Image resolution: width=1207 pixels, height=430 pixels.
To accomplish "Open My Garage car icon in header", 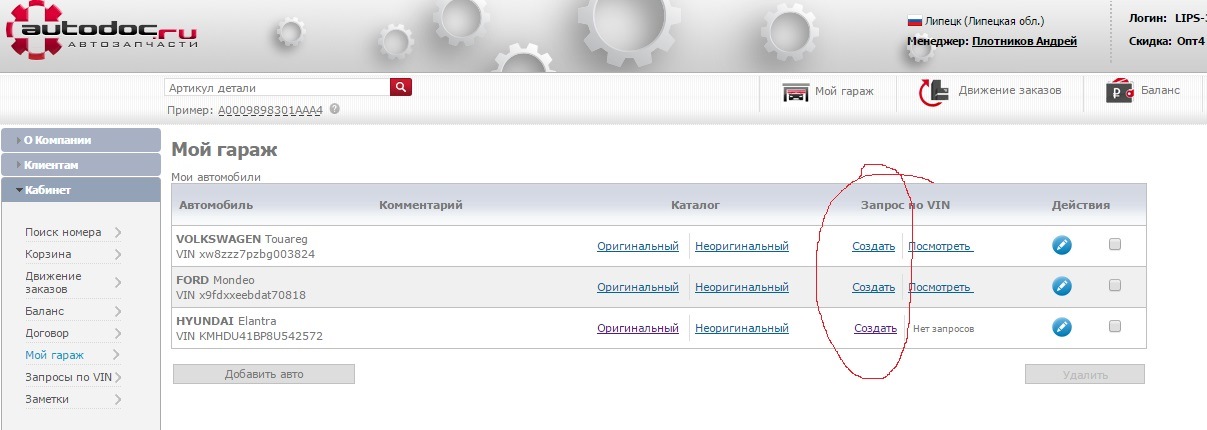I will click(796, 92).
